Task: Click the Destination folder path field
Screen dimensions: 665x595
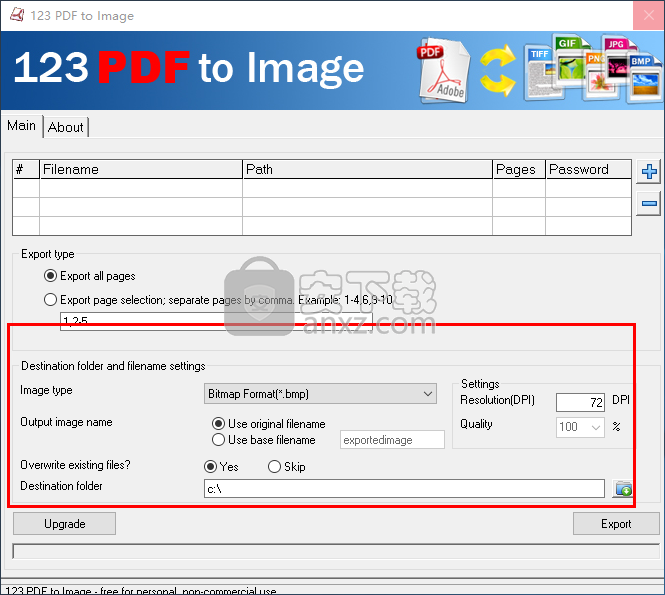Action: [x=404, y=489]
